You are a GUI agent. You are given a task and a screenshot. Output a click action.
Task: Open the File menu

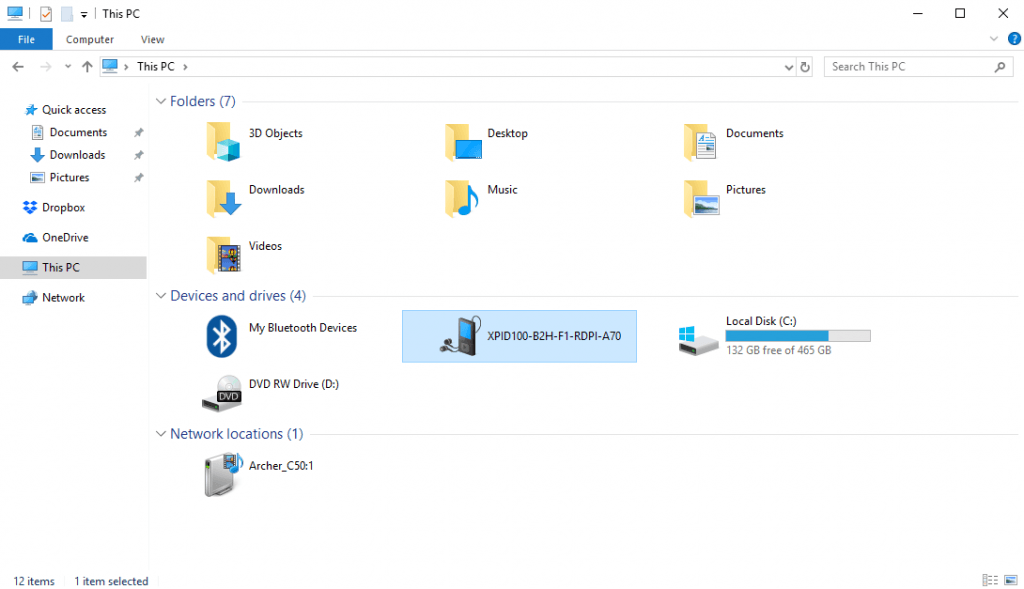coord(26,40)
